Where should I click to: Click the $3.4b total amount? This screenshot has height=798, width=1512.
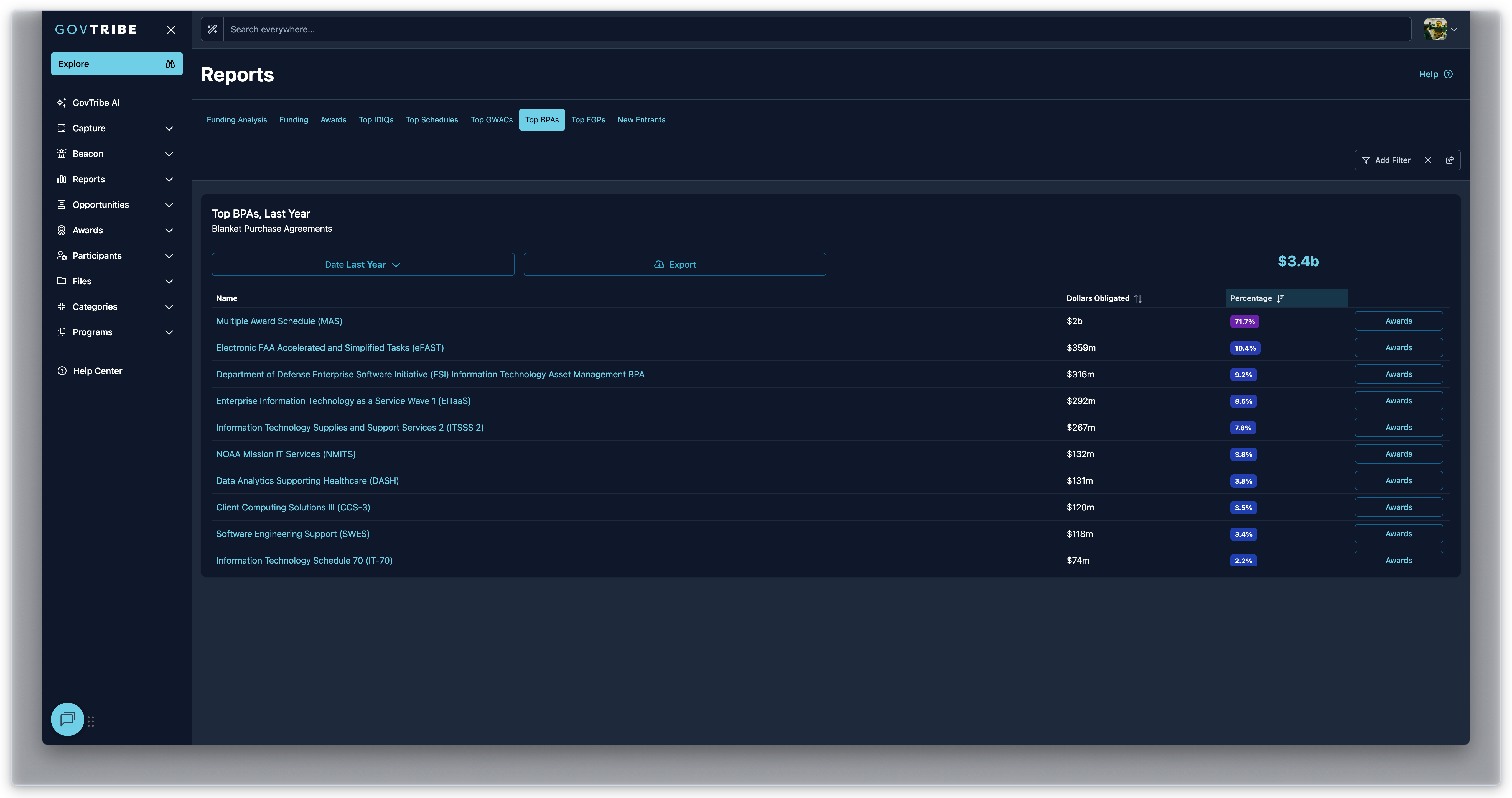click(1298, 261)
